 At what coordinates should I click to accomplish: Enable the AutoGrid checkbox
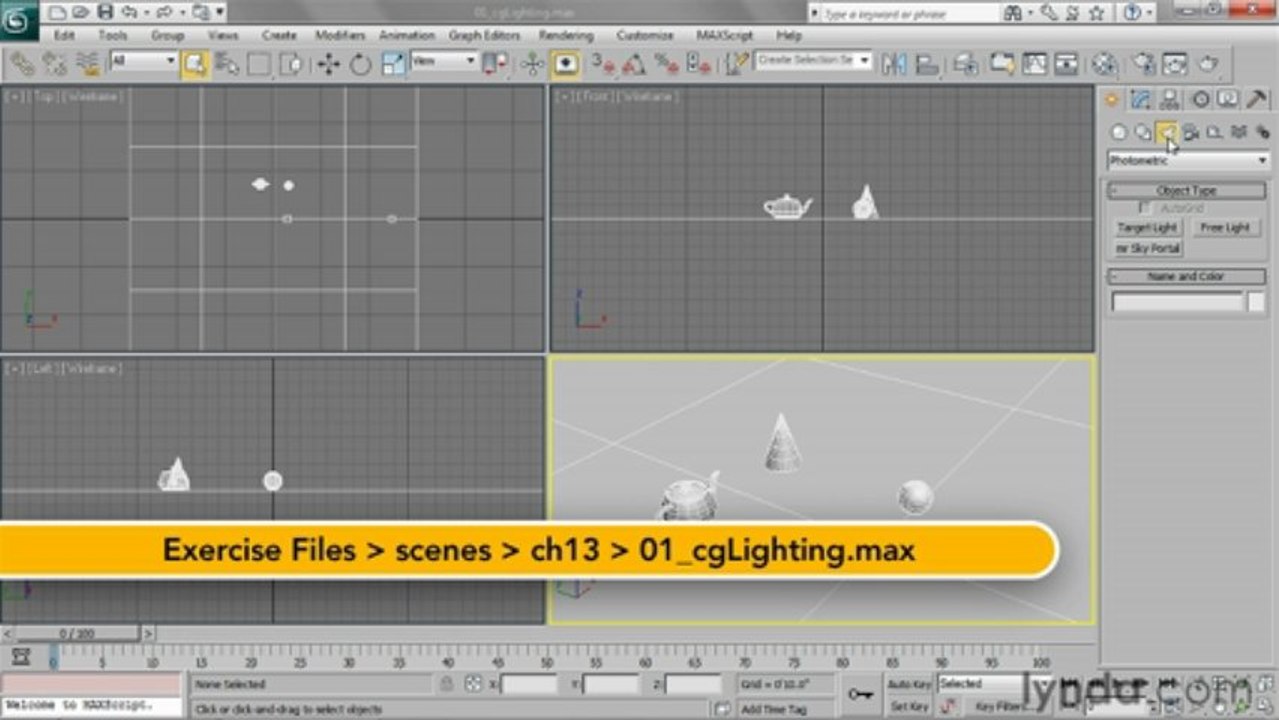pyautogui.click(x=1146, y=208)
